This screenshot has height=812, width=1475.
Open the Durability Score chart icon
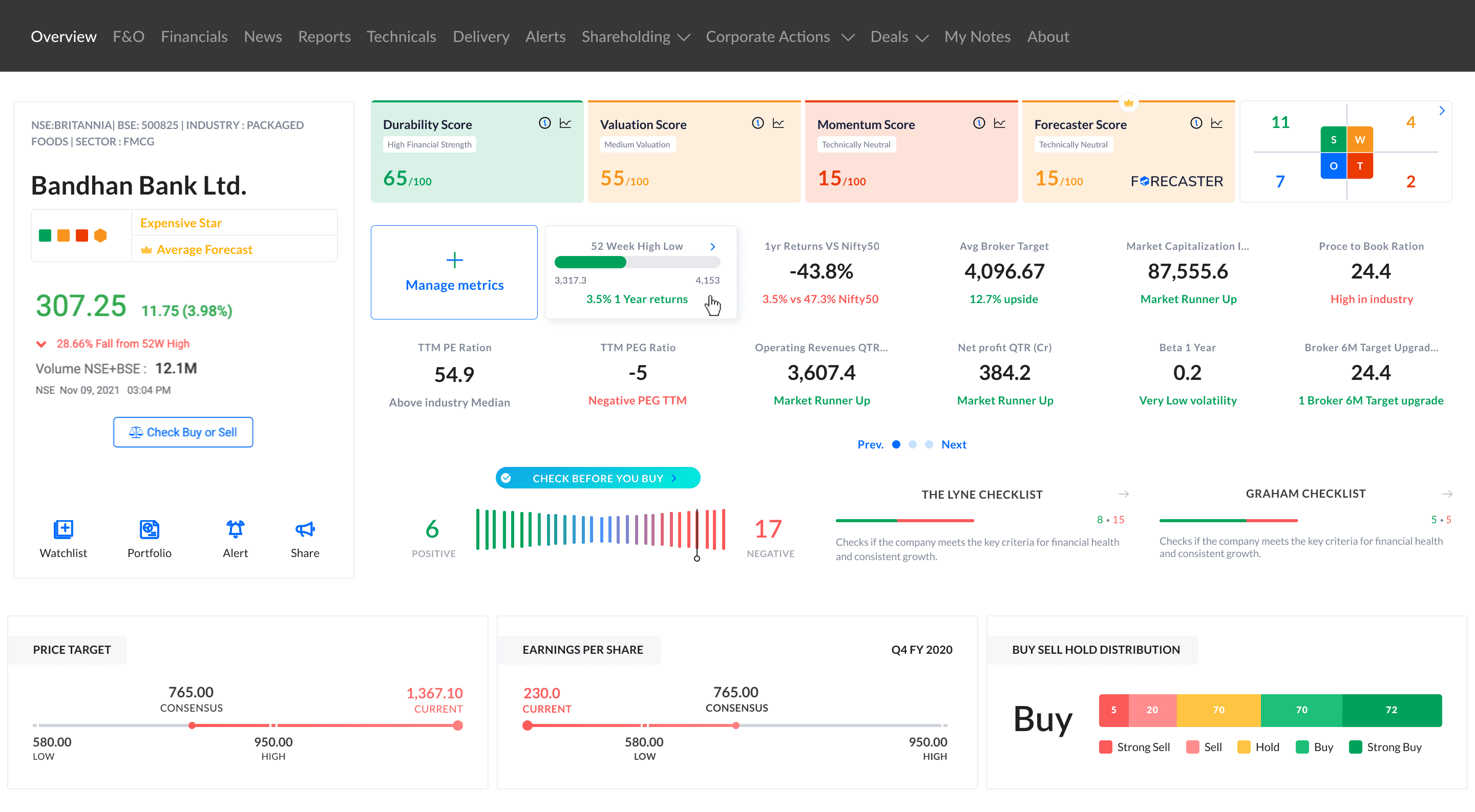point(565,123)
